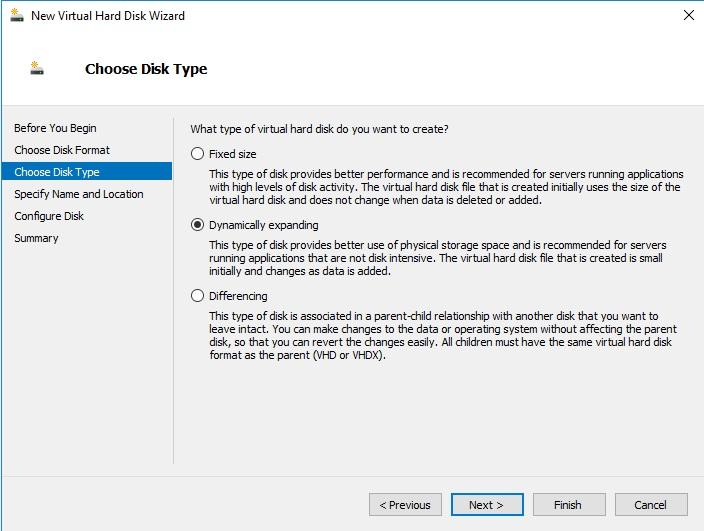This screenshot has width=704, height=531.
Task: Click the disk icon beside the Choose Disk Type heading
Action: (x=37, y=69)
